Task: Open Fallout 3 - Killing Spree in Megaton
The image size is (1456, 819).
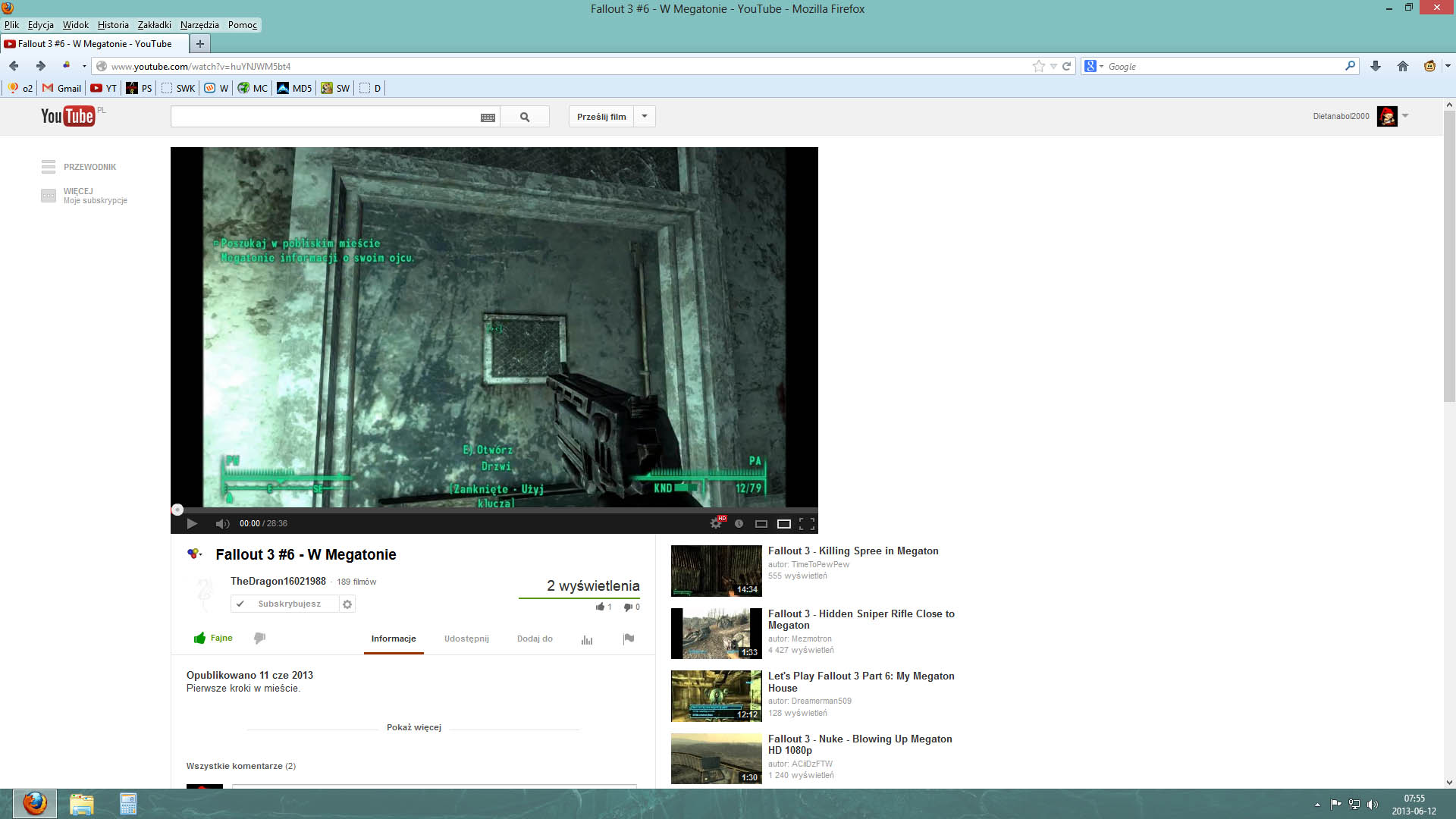Action: coord(853,551)
